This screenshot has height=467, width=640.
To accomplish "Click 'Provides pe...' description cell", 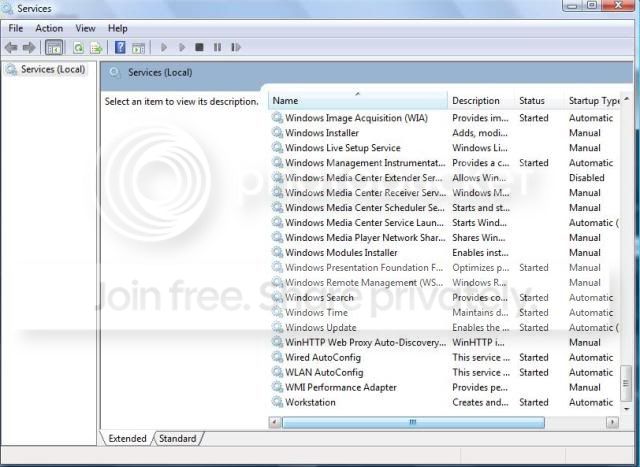I will [480, 387].
